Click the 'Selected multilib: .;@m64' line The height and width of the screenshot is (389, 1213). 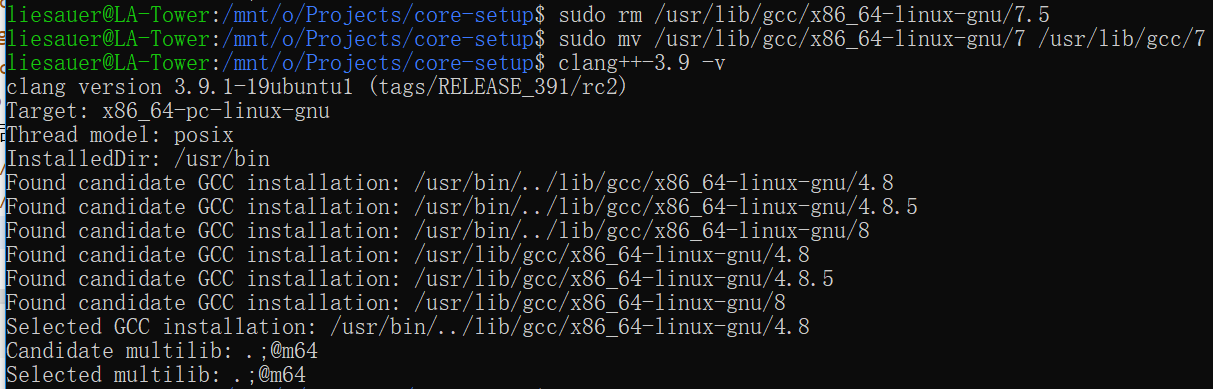point(156,375)
